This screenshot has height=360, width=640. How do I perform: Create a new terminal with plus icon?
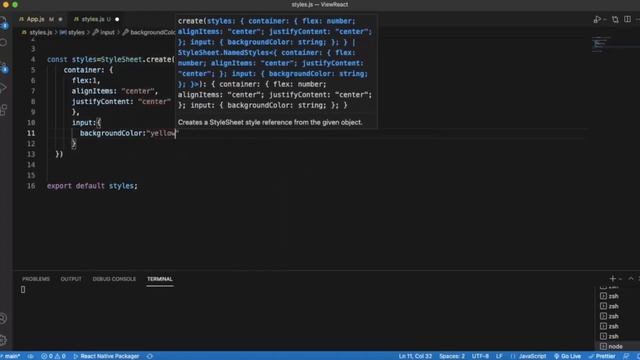[612, 279]
